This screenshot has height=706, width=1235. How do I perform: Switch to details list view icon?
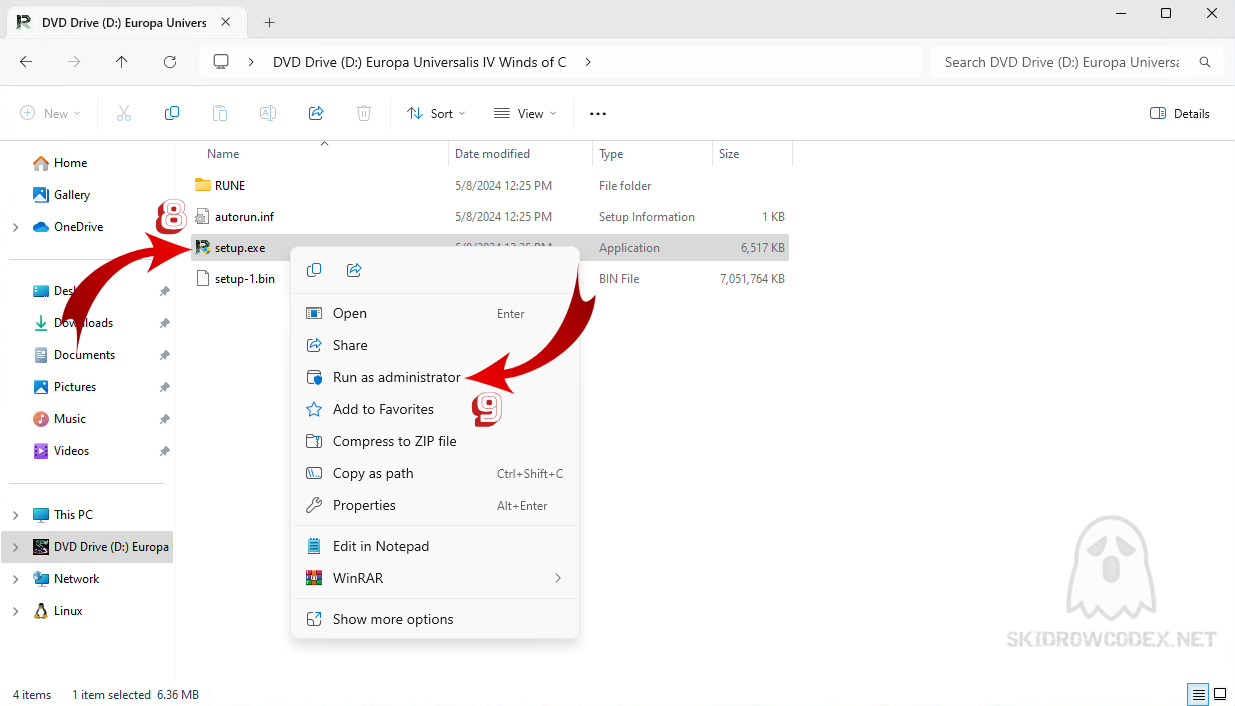click(1198, 694)
